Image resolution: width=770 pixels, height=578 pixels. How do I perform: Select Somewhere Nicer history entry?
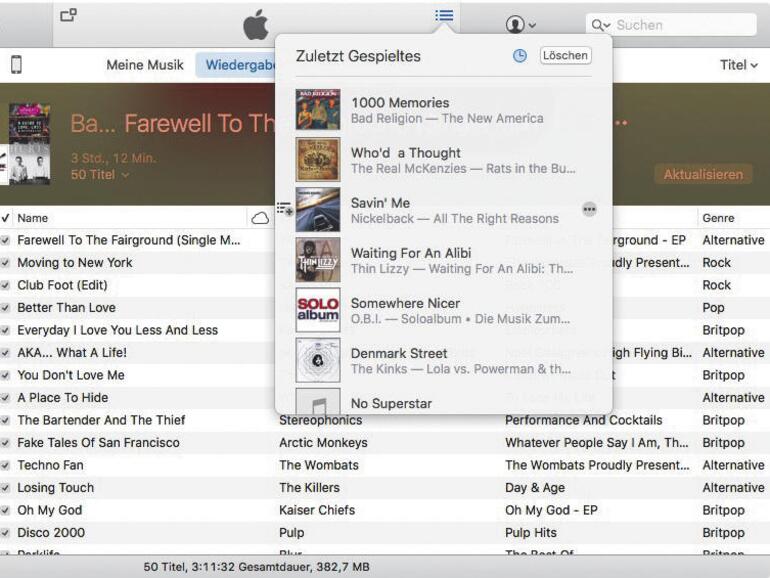point(443,310)
